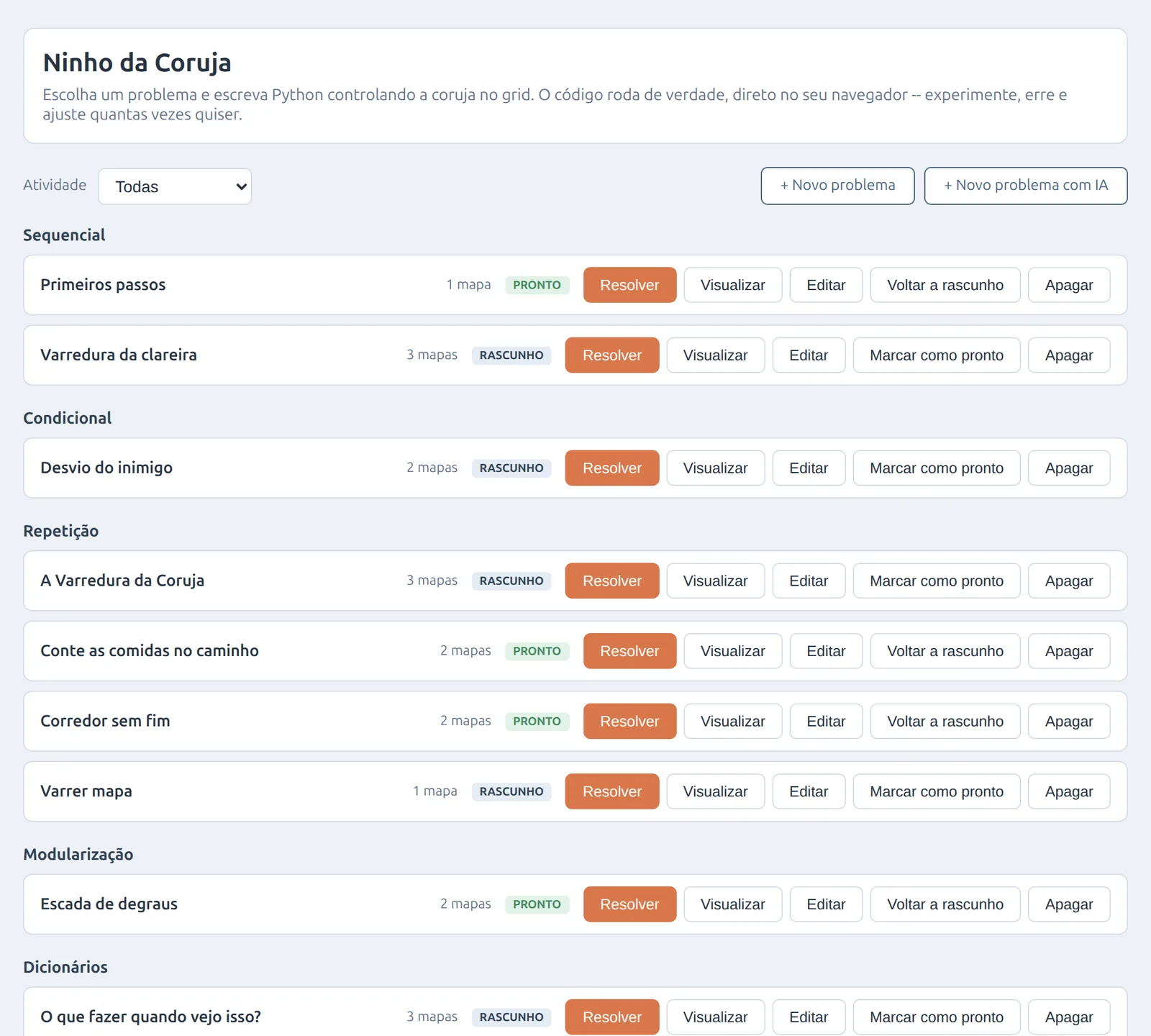The height and width of the screenshot is (1036, 1151).
Task: Create a new problem with IA
Action: tap(1025, 186)
